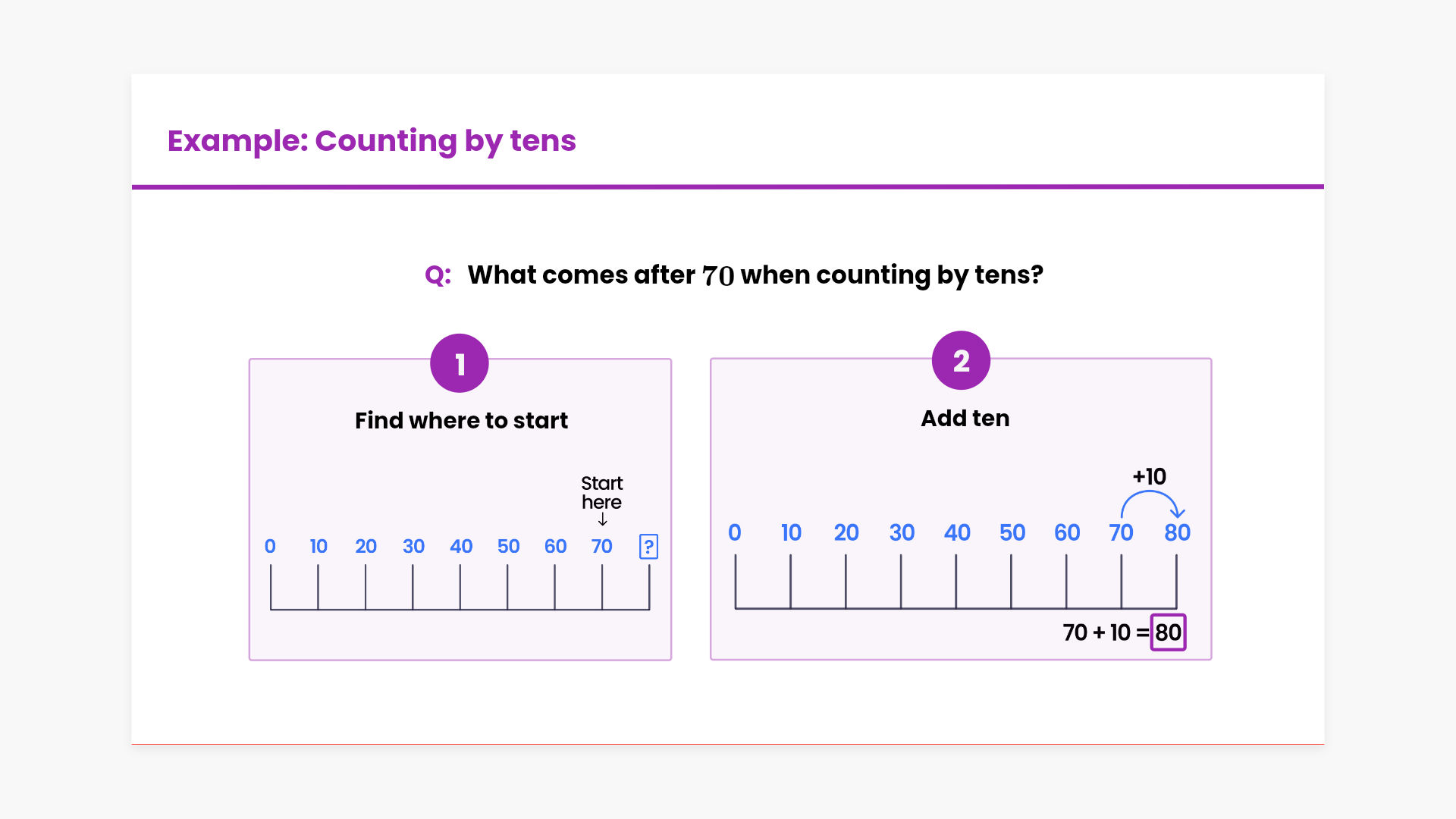The image size is (1456, 819).
Task: Click the purple step 1 circle badge
Action: click(460, 363)
